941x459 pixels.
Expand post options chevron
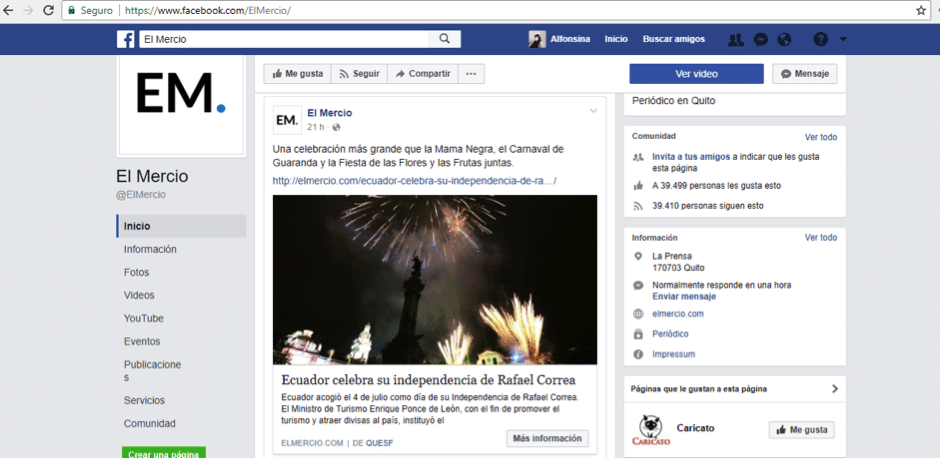coord(593,110)
